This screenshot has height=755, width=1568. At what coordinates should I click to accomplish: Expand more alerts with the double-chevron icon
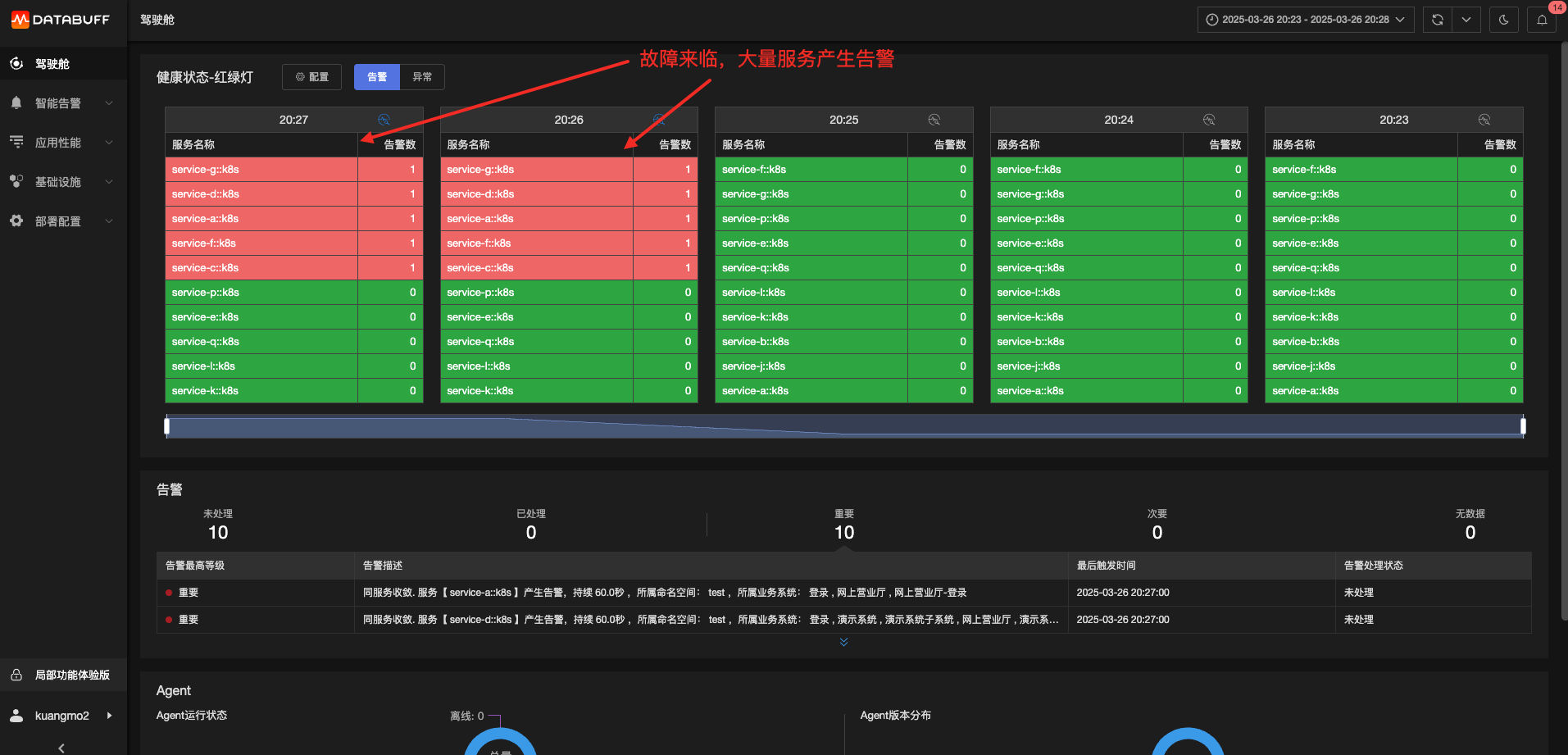tap(843, 642)
